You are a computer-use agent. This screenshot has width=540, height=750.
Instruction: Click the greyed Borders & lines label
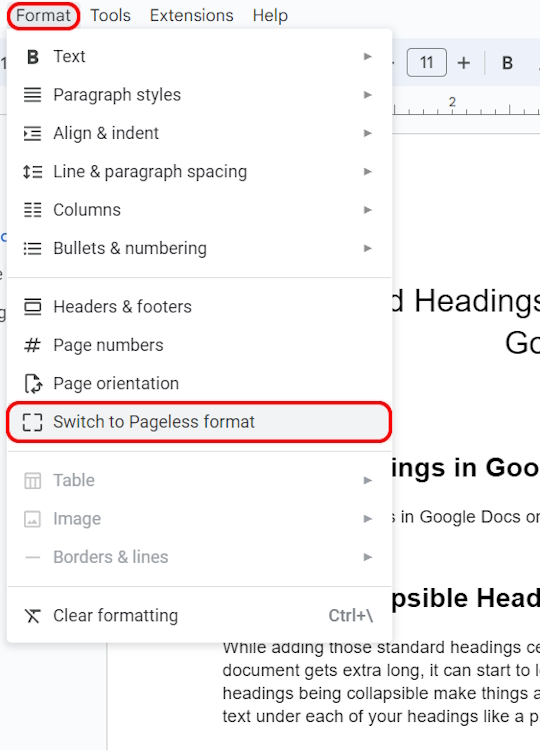(x=111, y=557)
